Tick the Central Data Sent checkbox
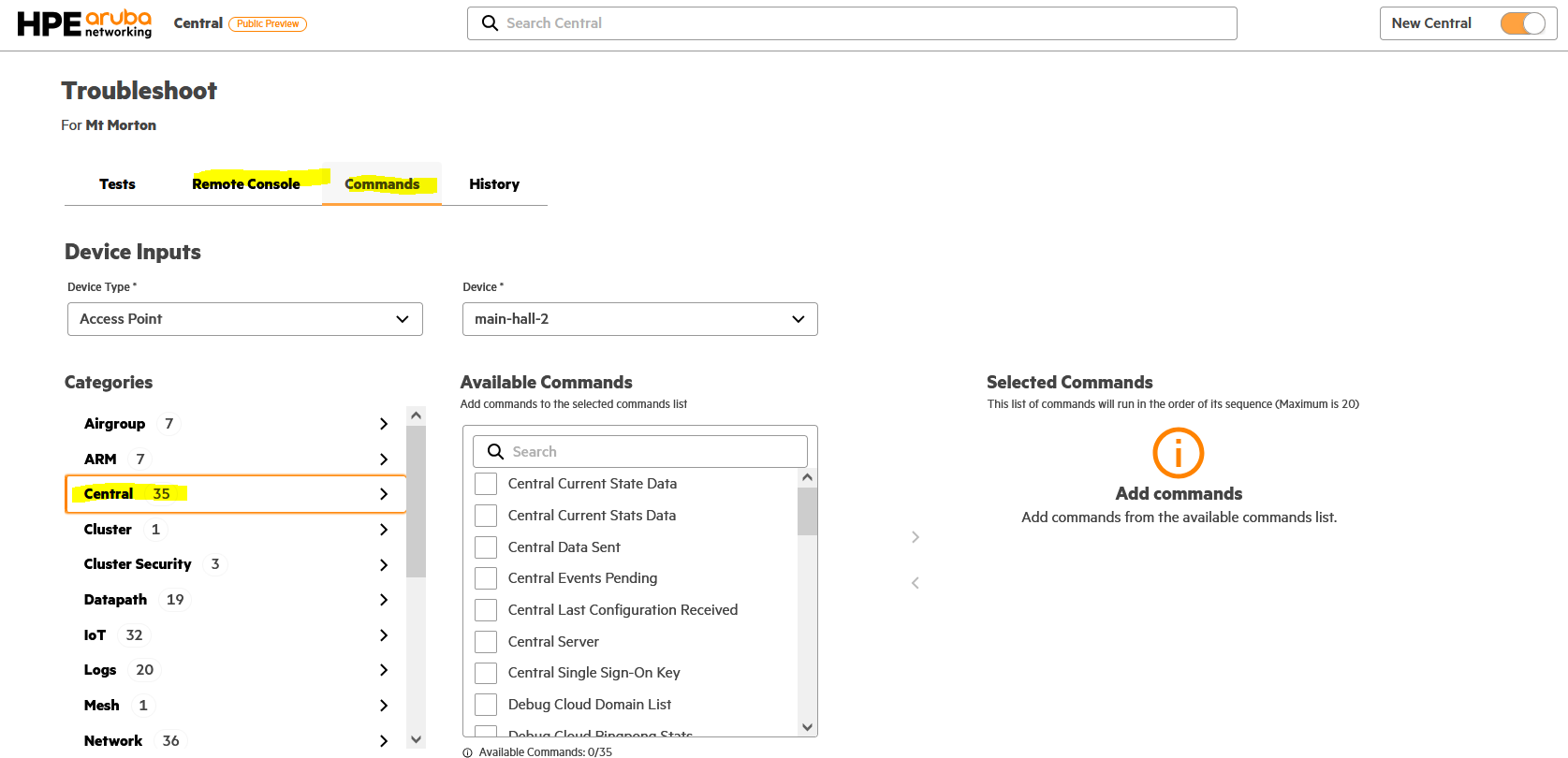This screenshot has height=758, width=1568. [x=486, y=547]
